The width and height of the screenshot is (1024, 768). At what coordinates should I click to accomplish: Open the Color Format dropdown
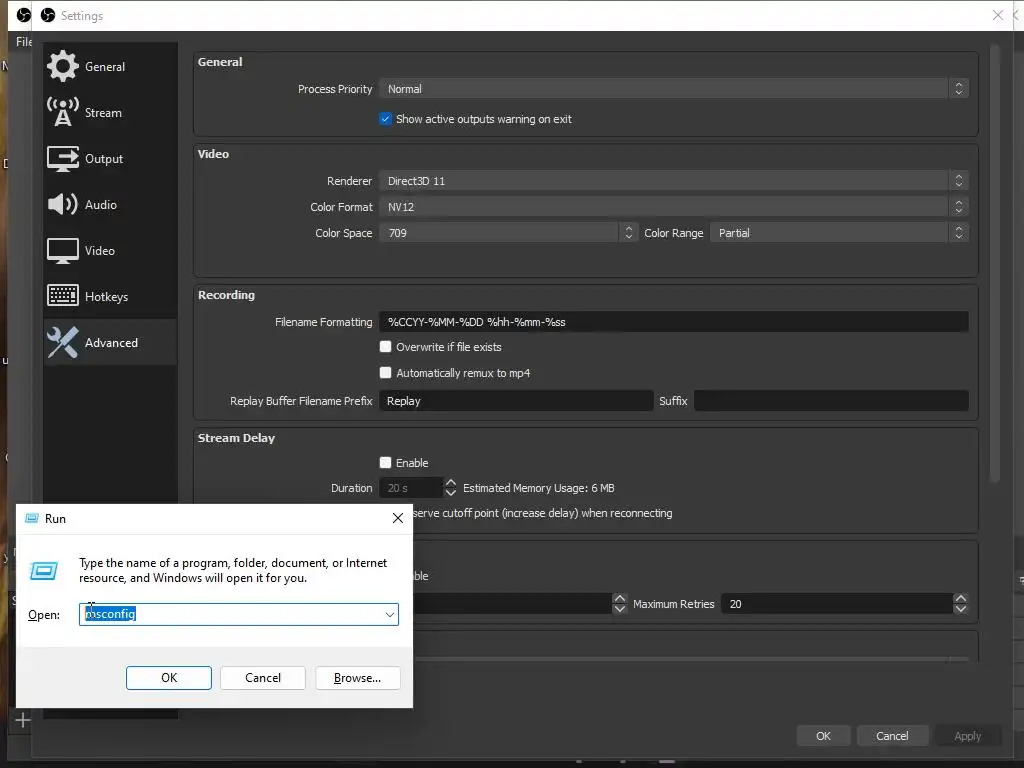(x=673, y=207)
